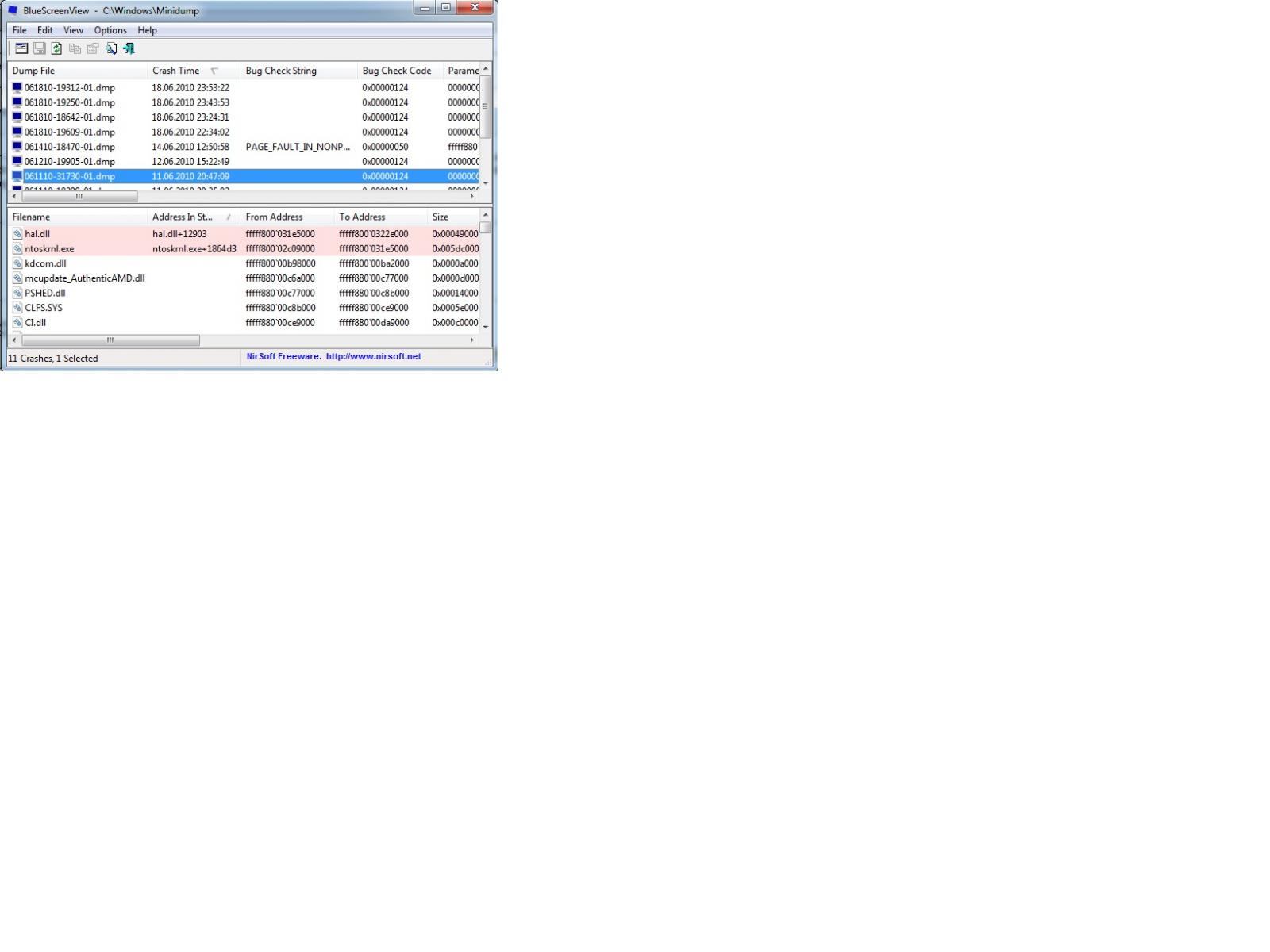Screen dimensions: 1270x952
Task: Click the CI.dll file icon
Action: pyautogui.click(x=17, y=323)
